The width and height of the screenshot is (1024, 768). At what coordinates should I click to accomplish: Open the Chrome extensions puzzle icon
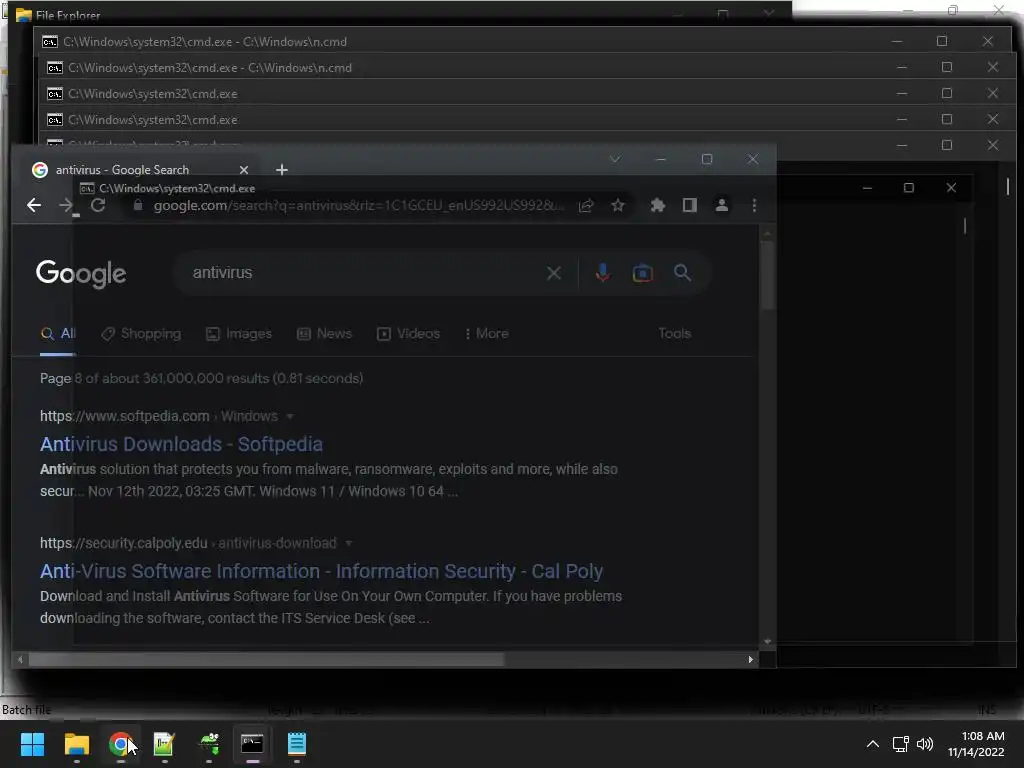coord(658,206)
